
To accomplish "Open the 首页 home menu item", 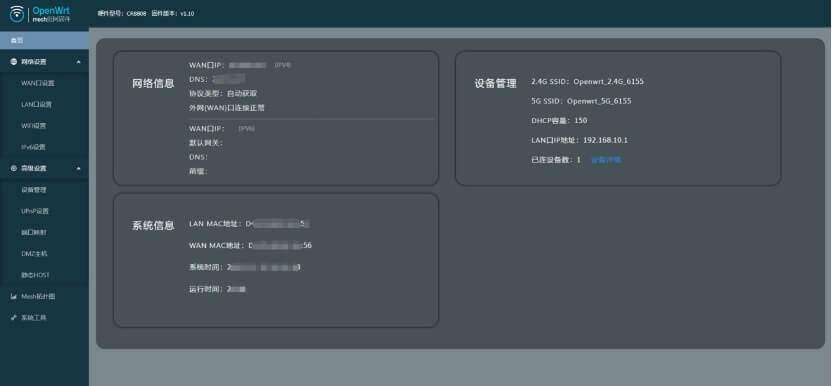I will click(44, 40).
